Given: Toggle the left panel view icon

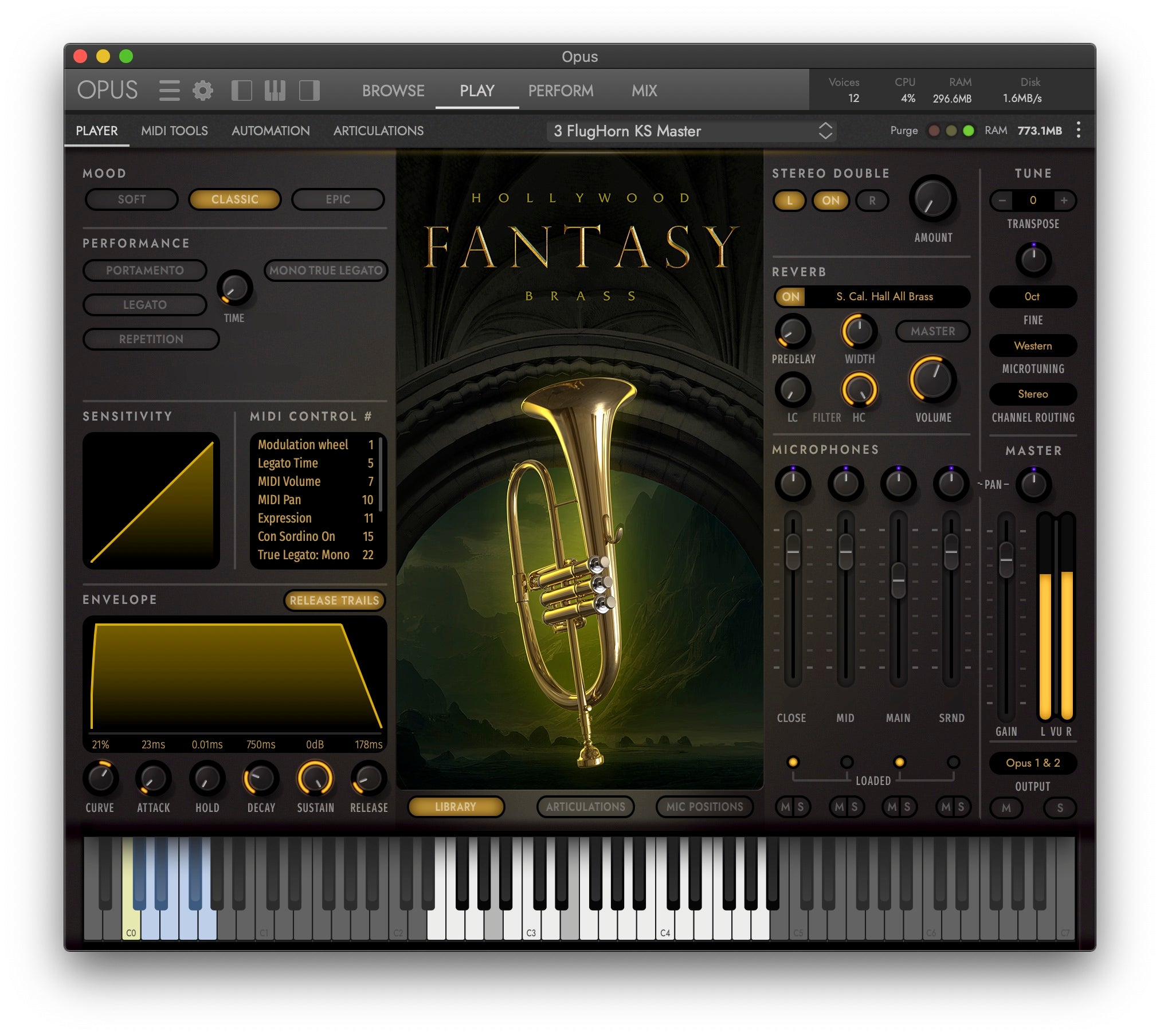Looking at the screenshot, I should click(x=243, y=91).
